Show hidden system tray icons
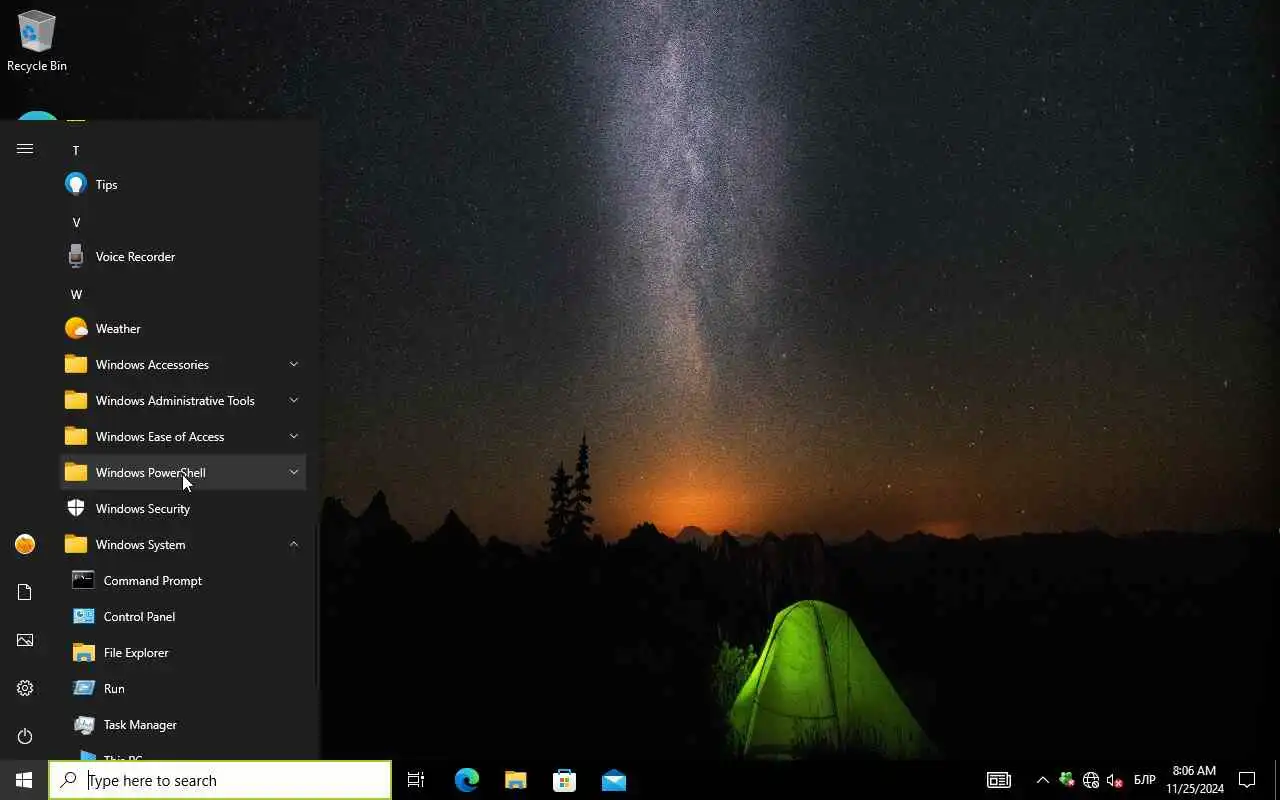Image resolution: width=1280 pixels, height=800 pixels. coord(1042,780)
